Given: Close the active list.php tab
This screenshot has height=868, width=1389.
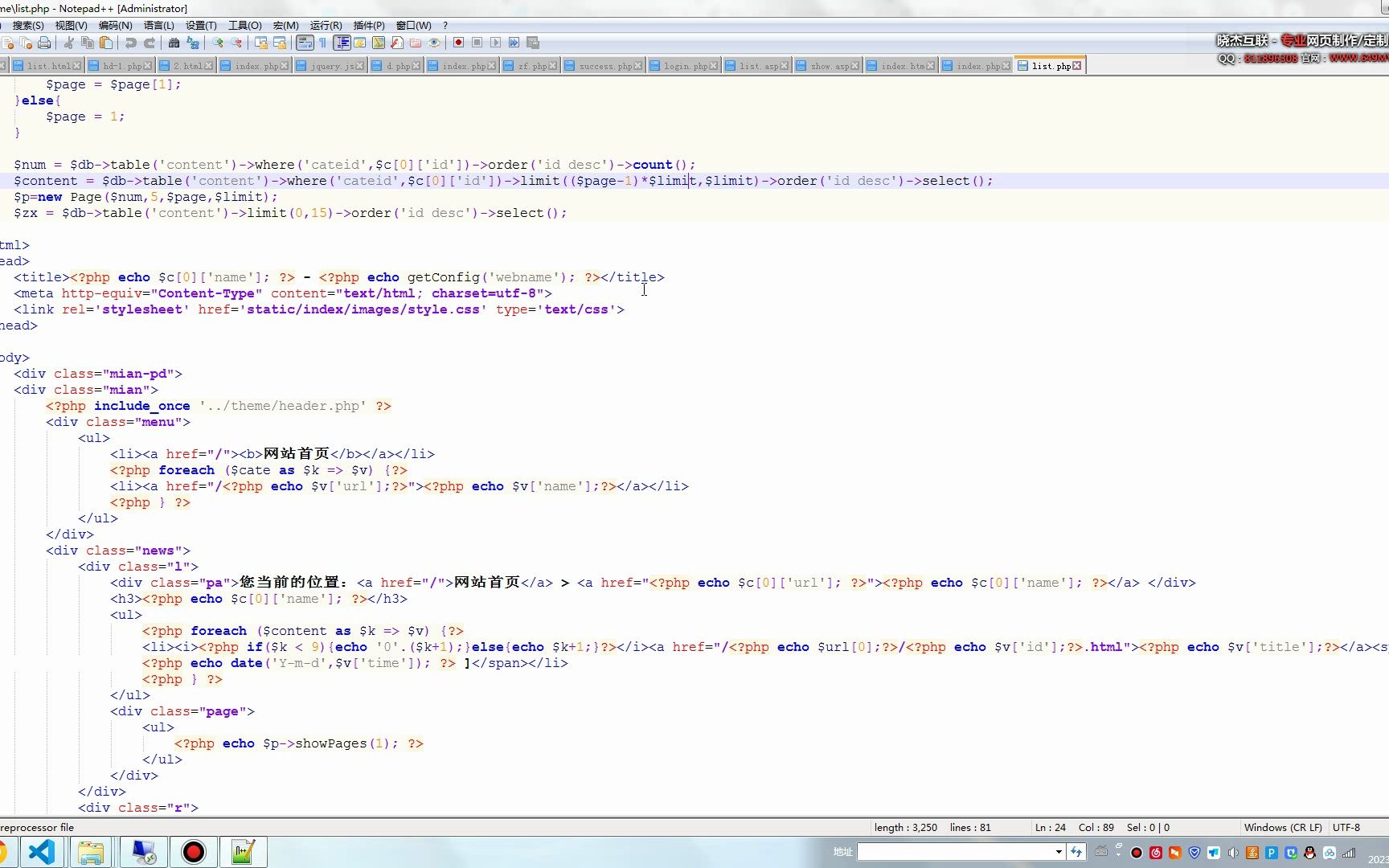Looking at the screenshot, I should [x=1077, y=66].
